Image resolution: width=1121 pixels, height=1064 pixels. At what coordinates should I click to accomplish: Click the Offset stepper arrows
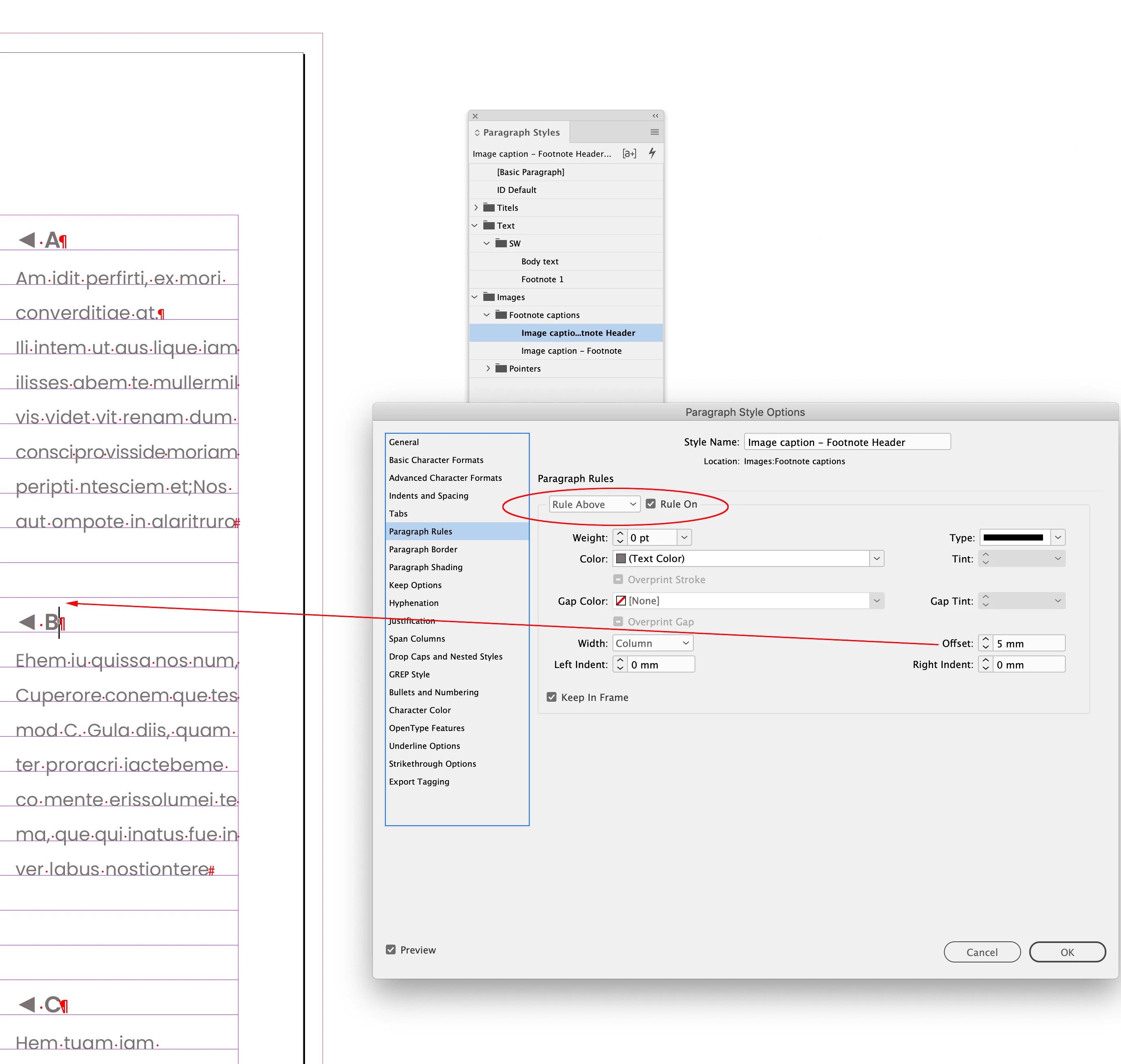pyautogui.click(x=985, y=643)
